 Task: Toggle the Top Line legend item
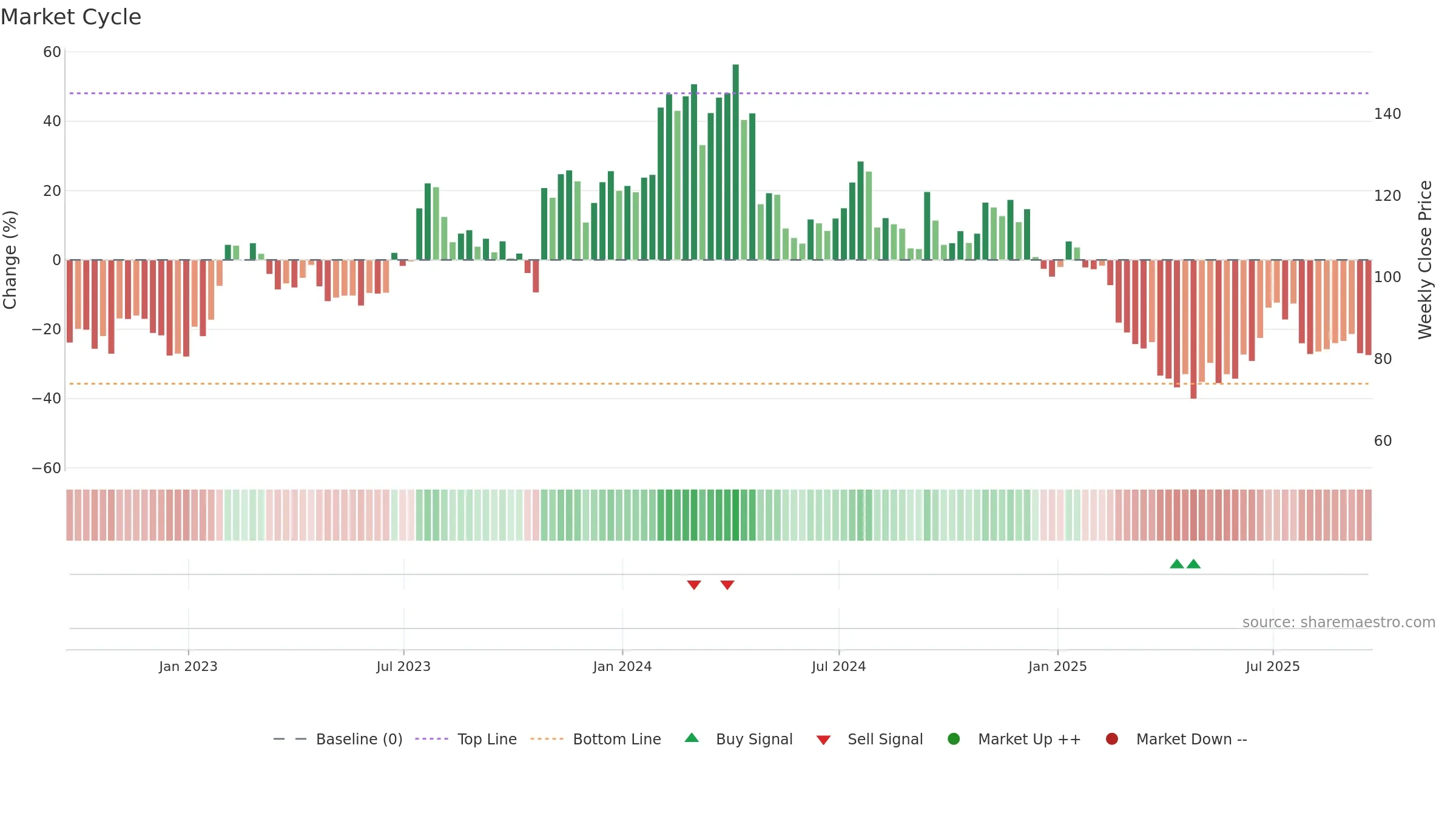point(466,739)
